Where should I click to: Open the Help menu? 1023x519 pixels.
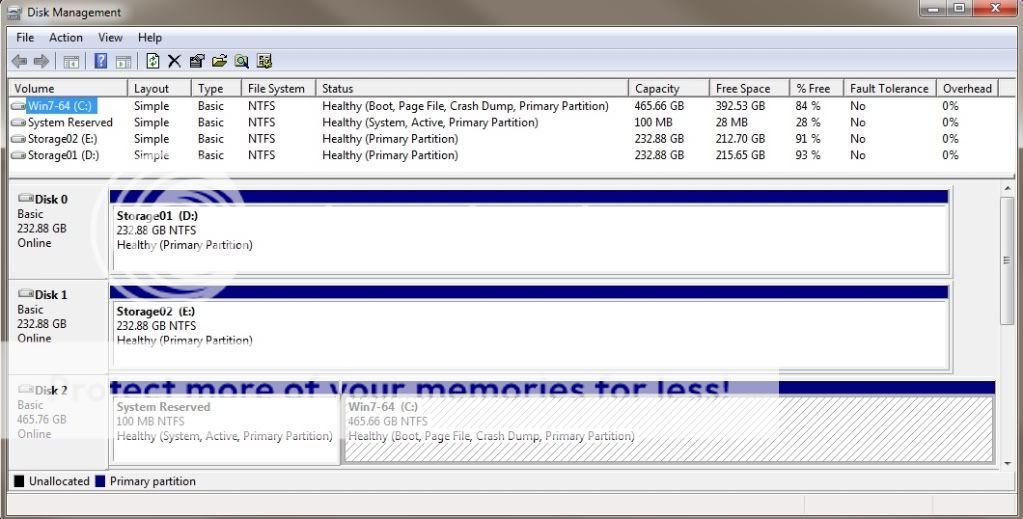[150, 37]
